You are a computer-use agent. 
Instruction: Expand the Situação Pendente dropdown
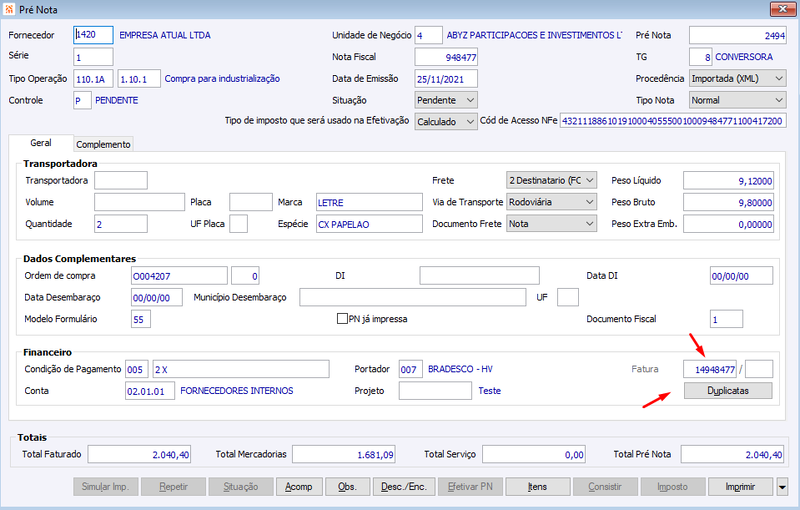(446, 100)
